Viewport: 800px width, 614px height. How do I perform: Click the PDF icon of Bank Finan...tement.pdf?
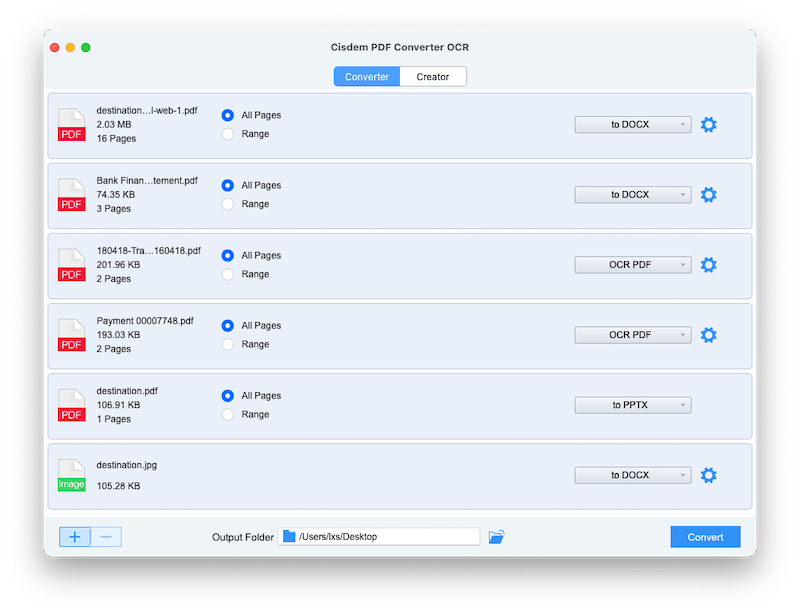[x=71, y=195]
